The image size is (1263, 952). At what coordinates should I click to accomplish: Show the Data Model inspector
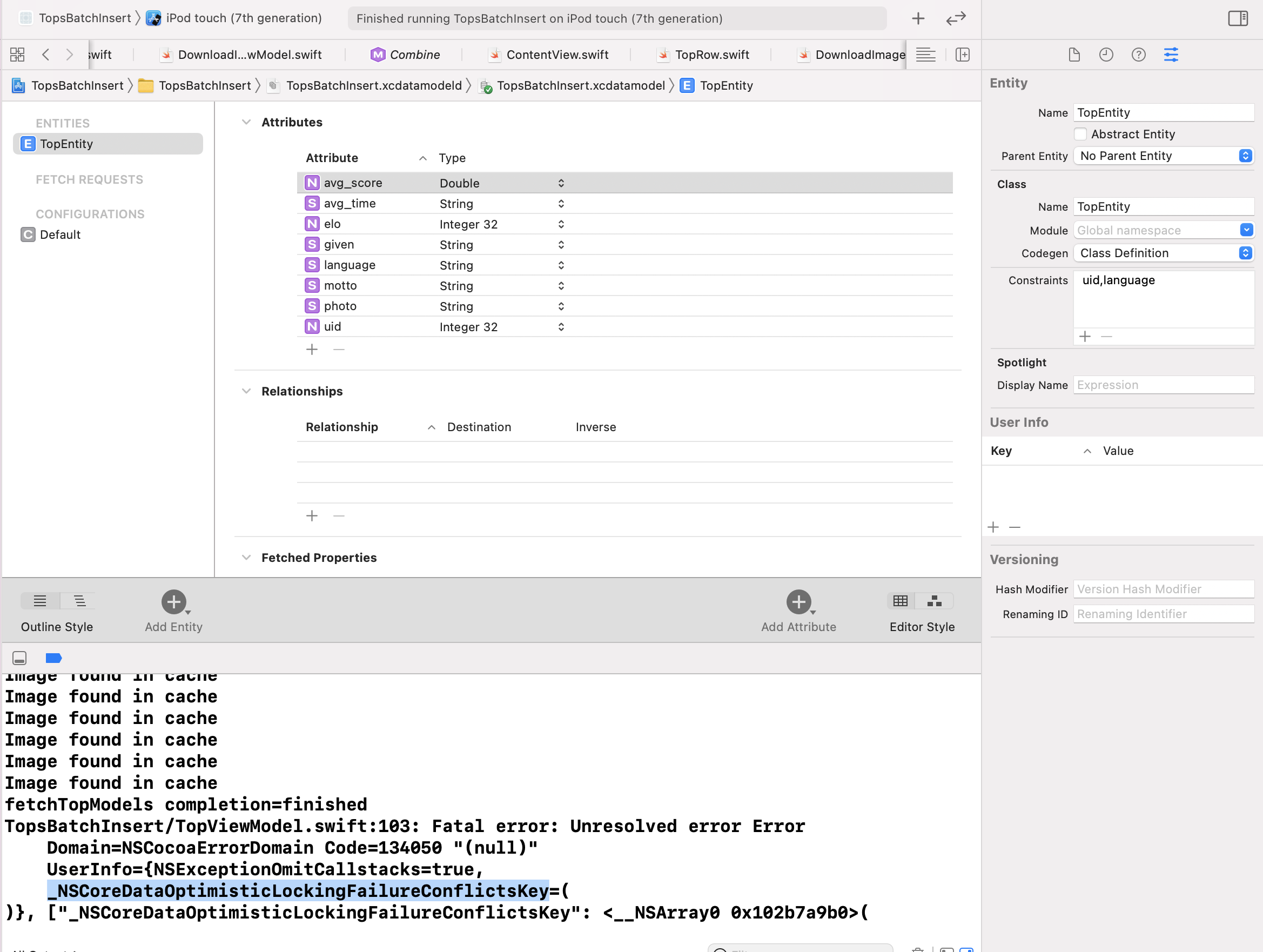click(1171, 55)
